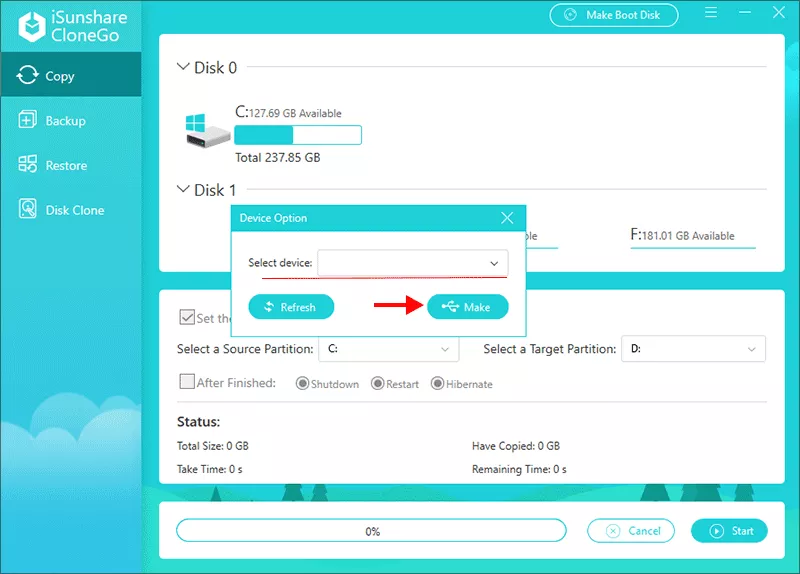The image size is (800, 574).
Task: Open the Restore section in sidebar
Action: 71,165
